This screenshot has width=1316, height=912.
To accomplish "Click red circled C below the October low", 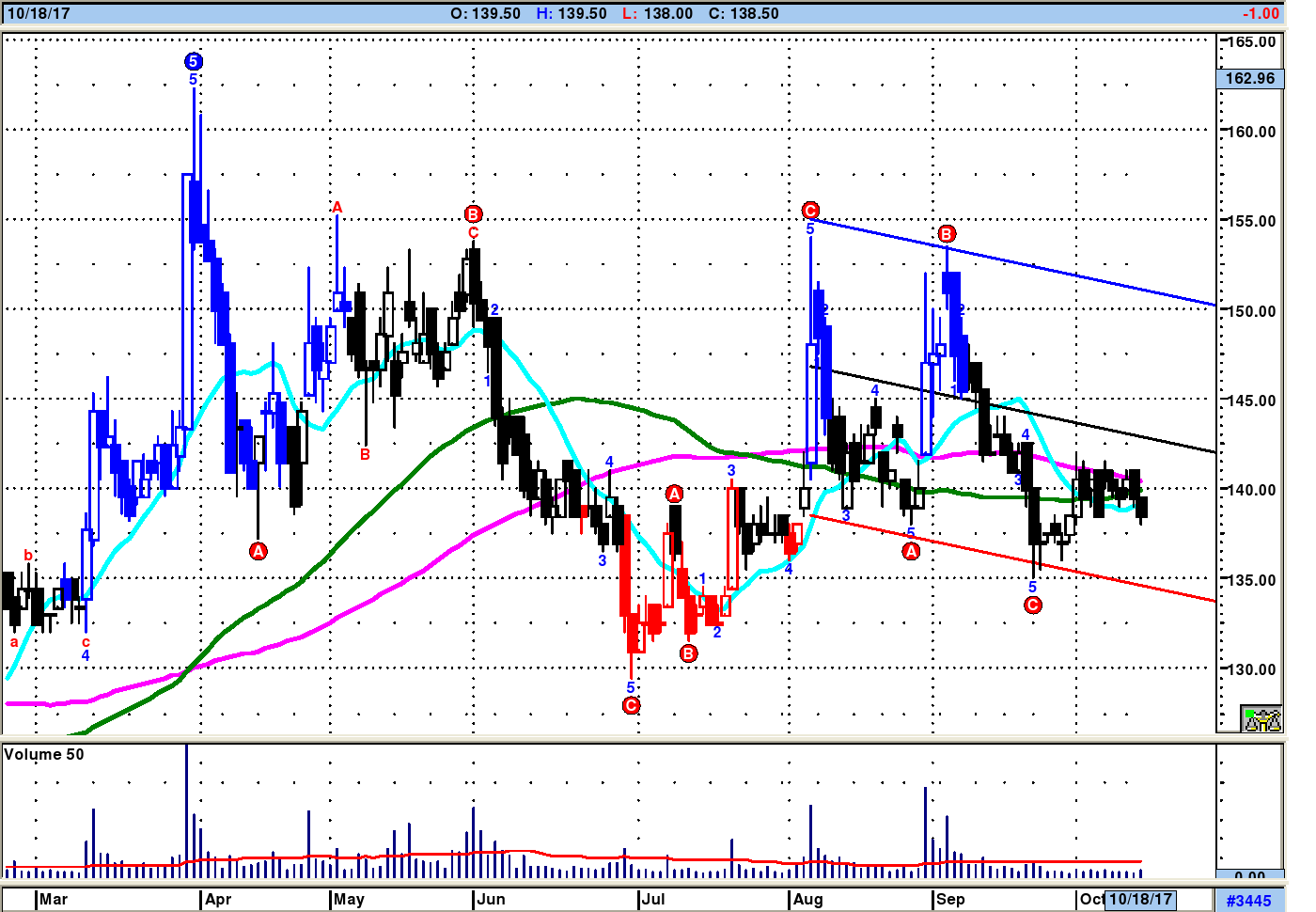I will 1032,605.
